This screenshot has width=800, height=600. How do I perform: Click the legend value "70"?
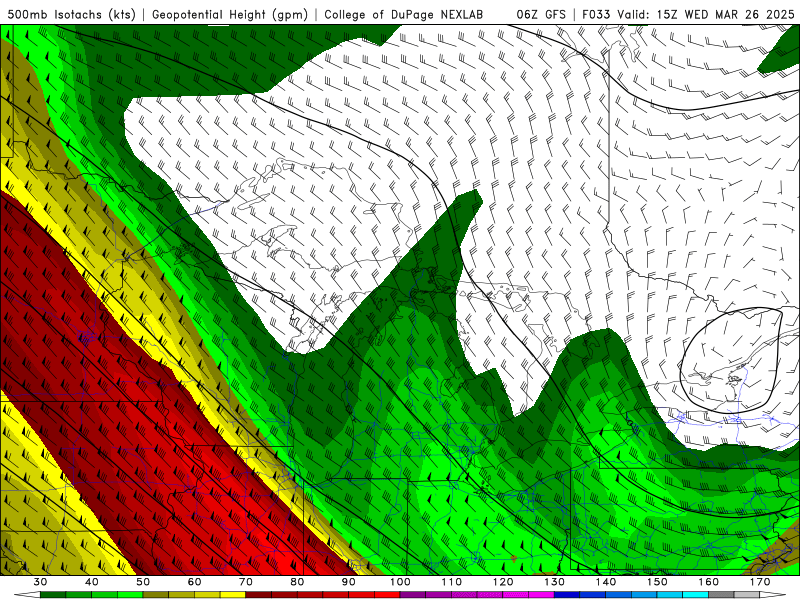[246, 582]
